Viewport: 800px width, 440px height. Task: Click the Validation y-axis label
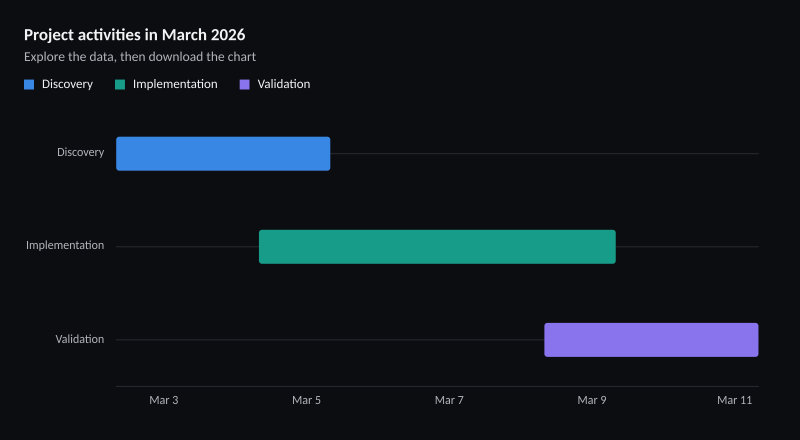coord(80,339)
